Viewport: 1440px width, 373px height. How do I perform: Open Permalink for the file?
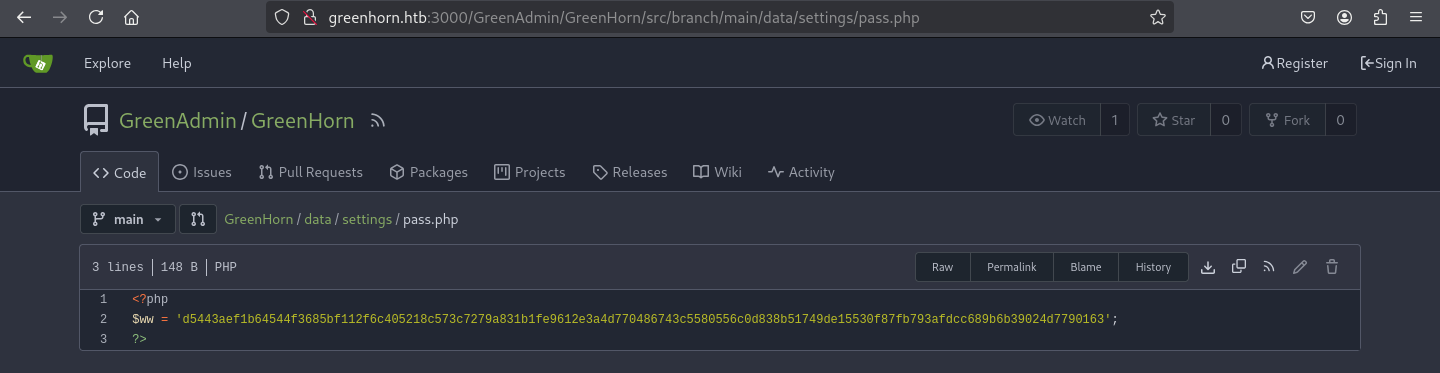pos(1012,267)
